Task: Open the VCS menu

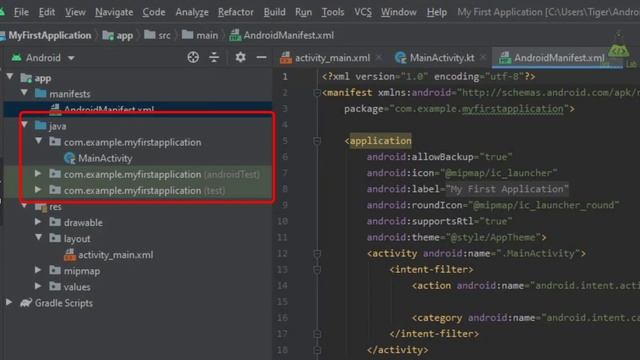Action: (x=362, y=12)
